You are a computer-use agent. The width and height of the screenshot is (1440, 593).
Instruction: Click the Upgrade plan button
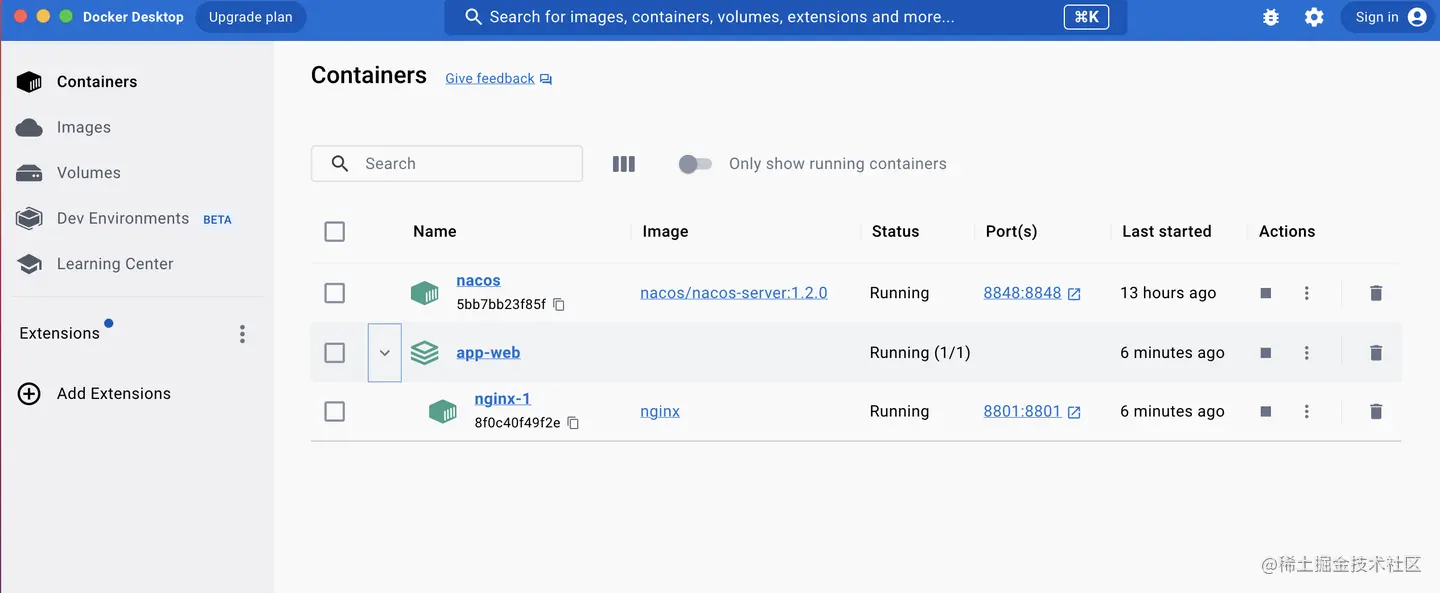point(251,17)
